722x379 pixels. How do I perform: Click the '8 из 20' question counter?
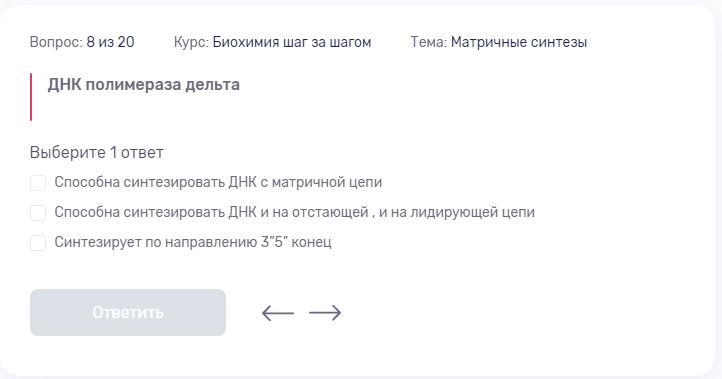(111, 42)
